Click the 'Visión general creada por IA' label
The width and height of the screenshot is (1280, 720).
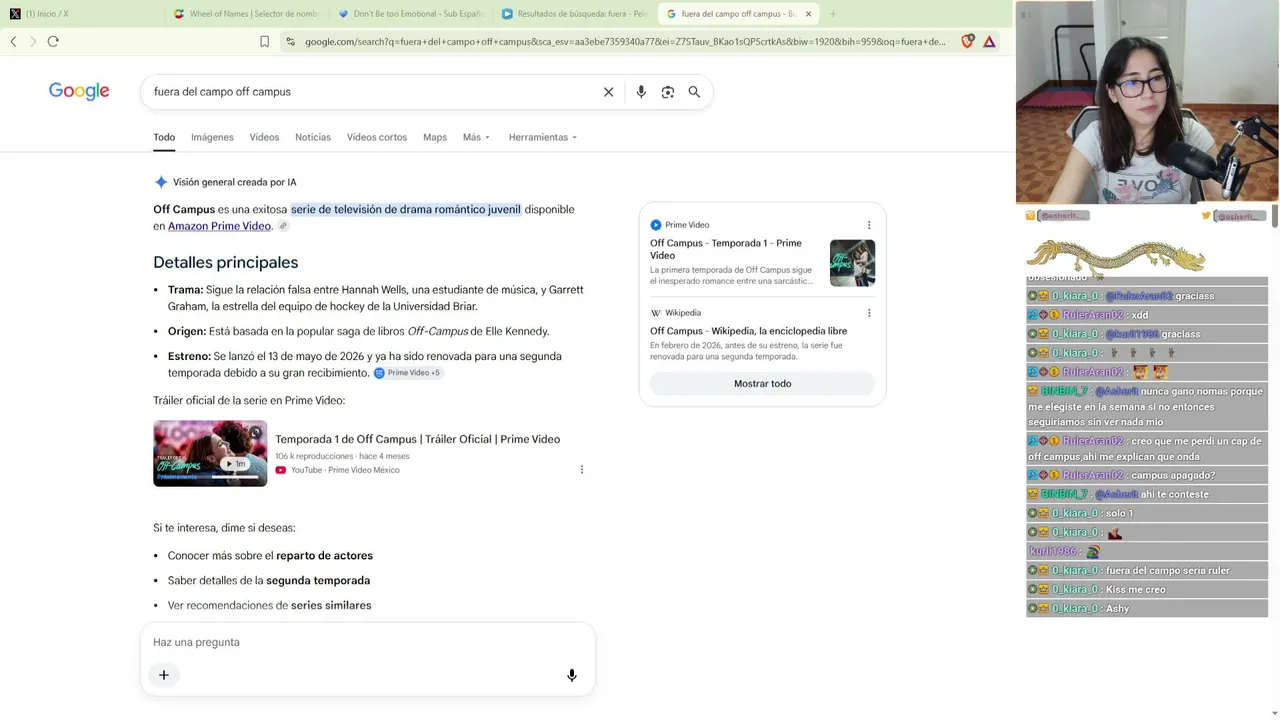(x=234, y=182)
